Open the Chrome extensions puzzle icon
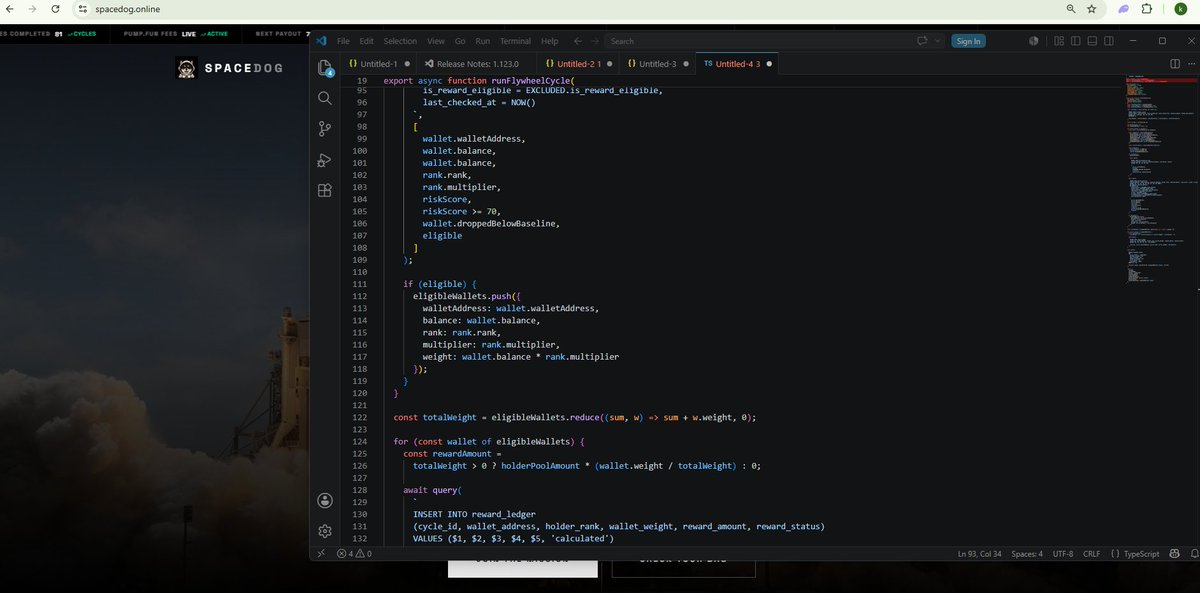Viewport: 1200px width, 593px height. (x=1147, y=9)
